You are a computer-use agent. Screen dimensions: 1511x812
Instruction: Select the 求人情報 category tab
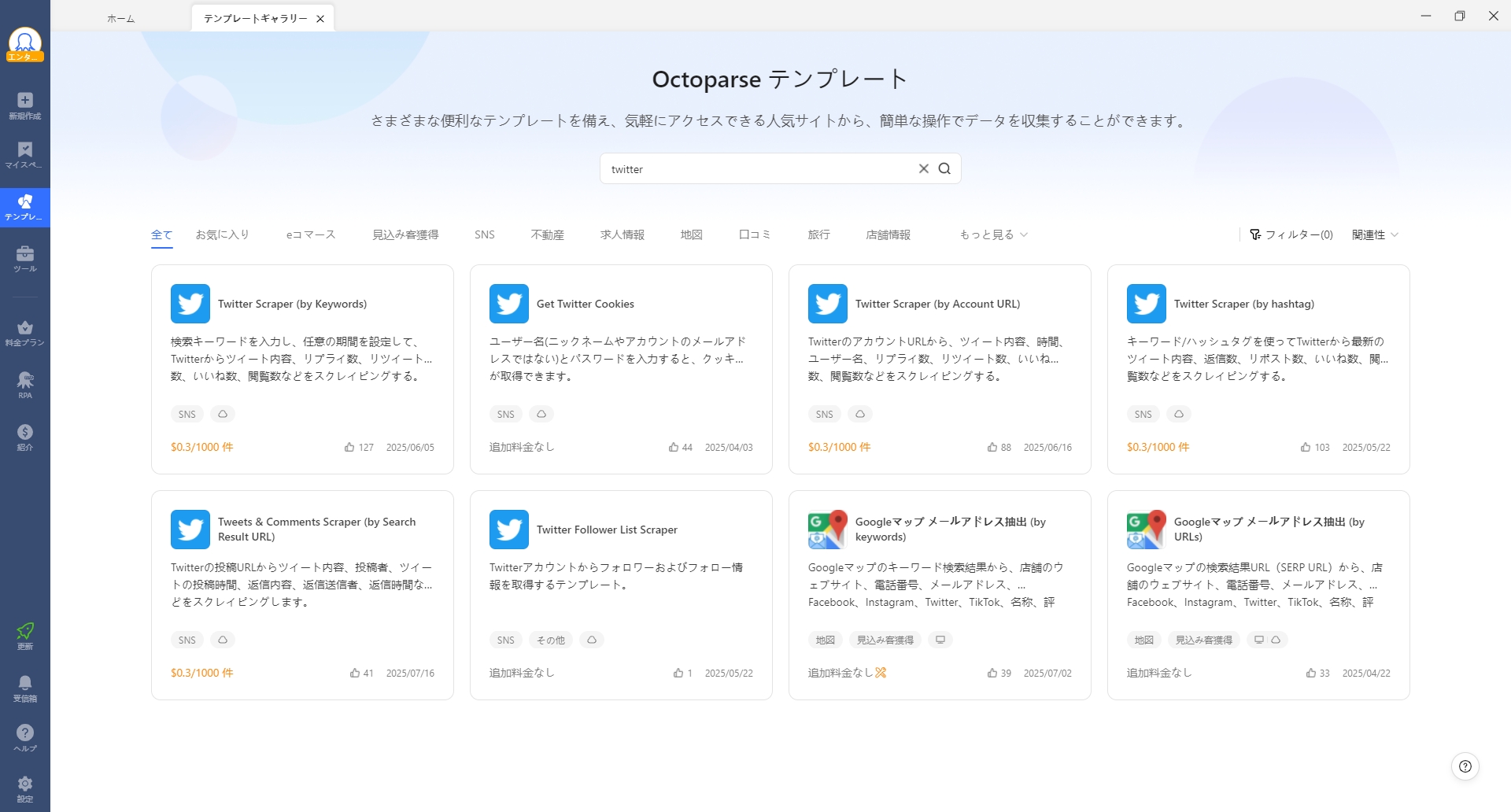tap(623, 234)
